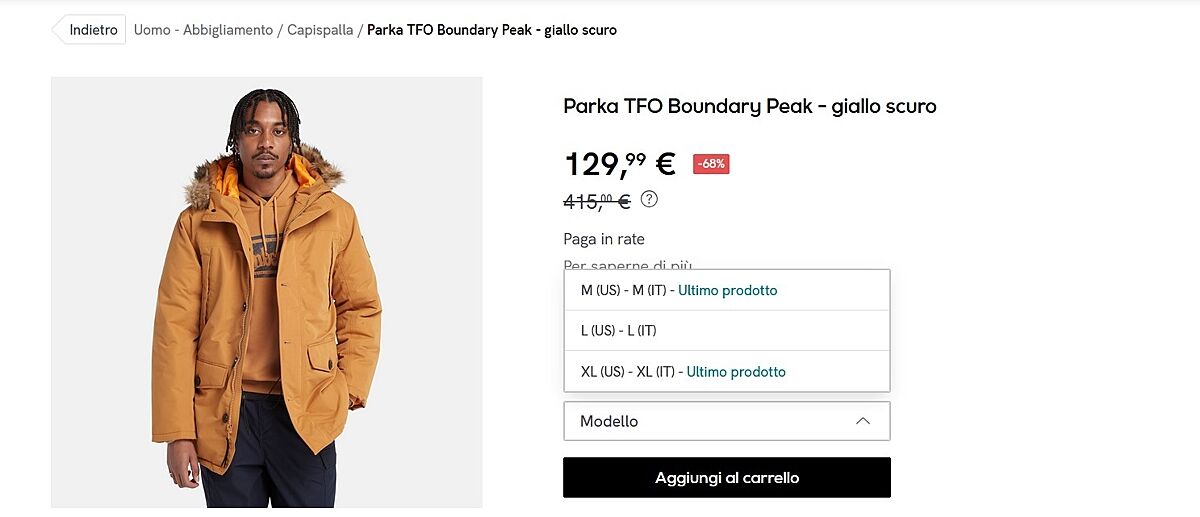The width and height of the screenshot is (1200, 517).
Task: Go to the Capispalla breadcrumb category
Action: pyautogui.click(x=320, y=30)
